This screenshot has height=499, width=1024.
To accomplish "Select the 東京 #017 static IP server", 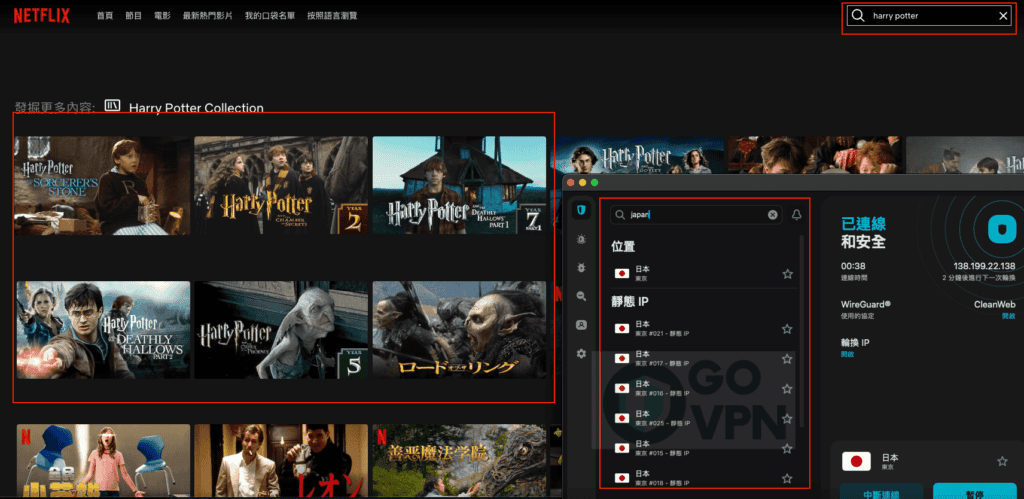I will coord(704,359).
